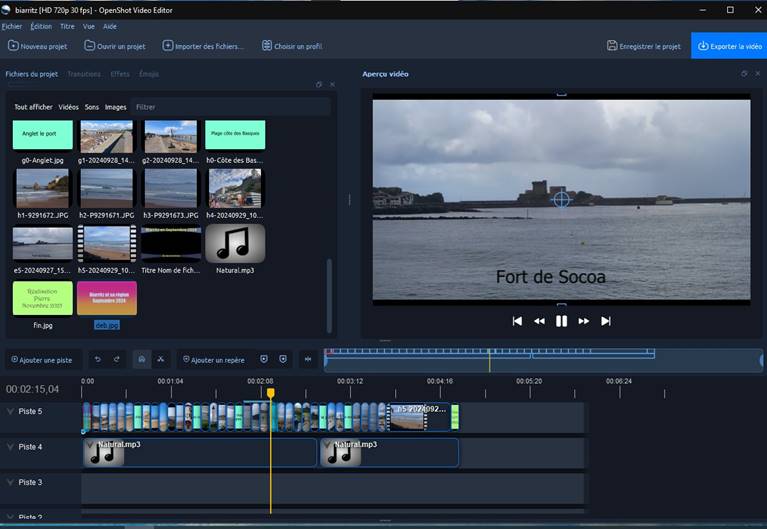Switch to the Transitions tab

[84, 74]
